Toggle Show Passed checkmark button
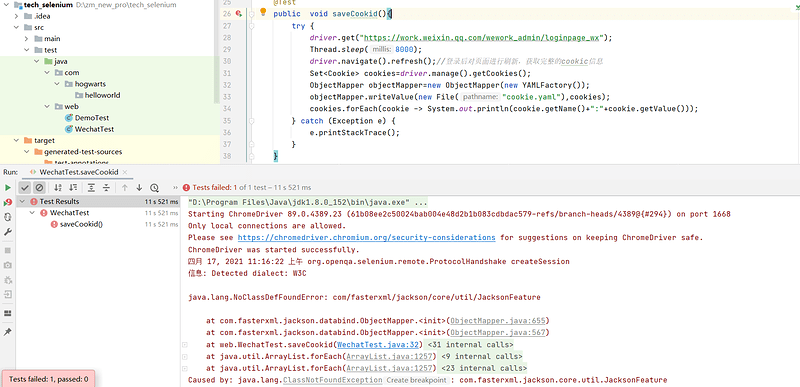Viewport: 800px width, 387px height. pyautogui.click(x=25, y=188)
